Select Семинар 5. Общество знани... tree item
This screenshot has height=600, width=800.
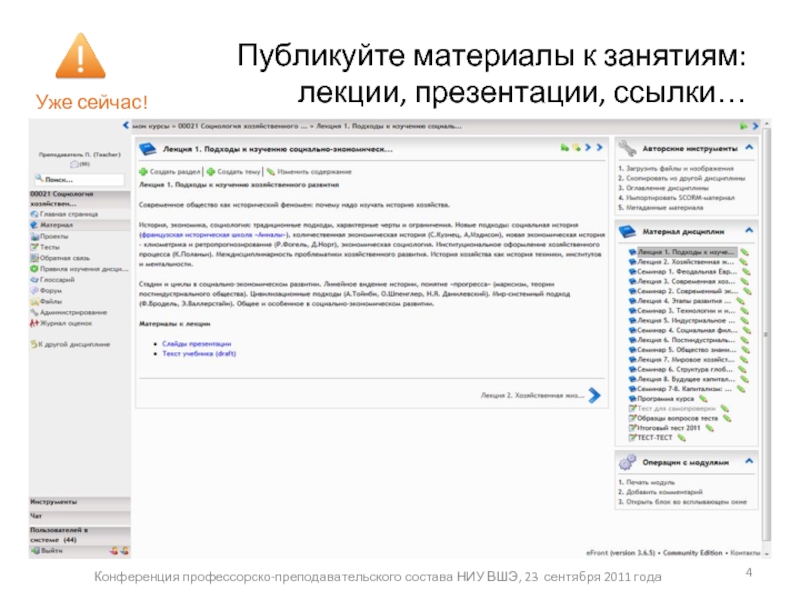687,350
